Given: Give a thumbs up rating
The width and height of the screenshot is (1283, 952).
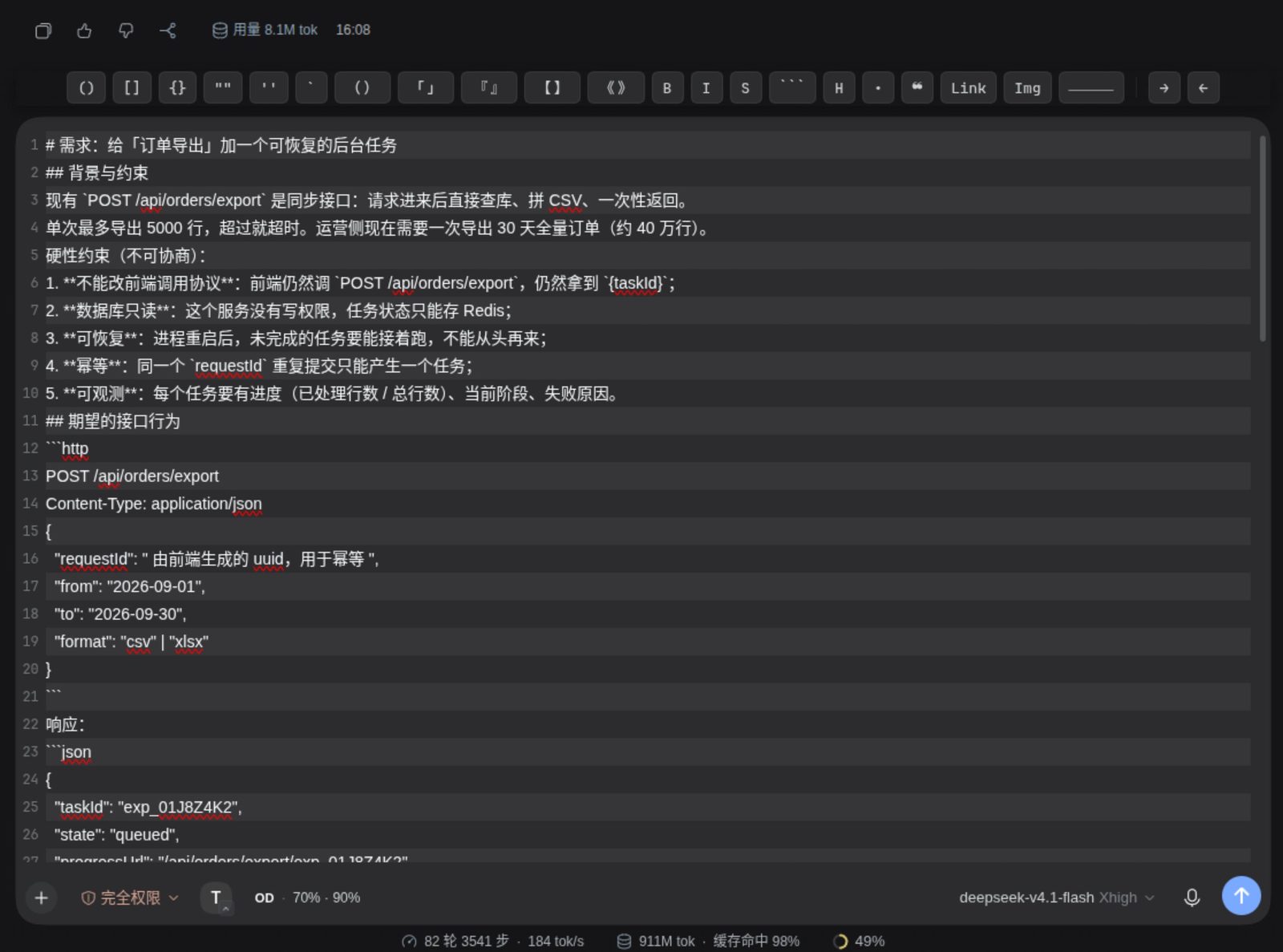Looking at the screenshot, I should point(84,30).
